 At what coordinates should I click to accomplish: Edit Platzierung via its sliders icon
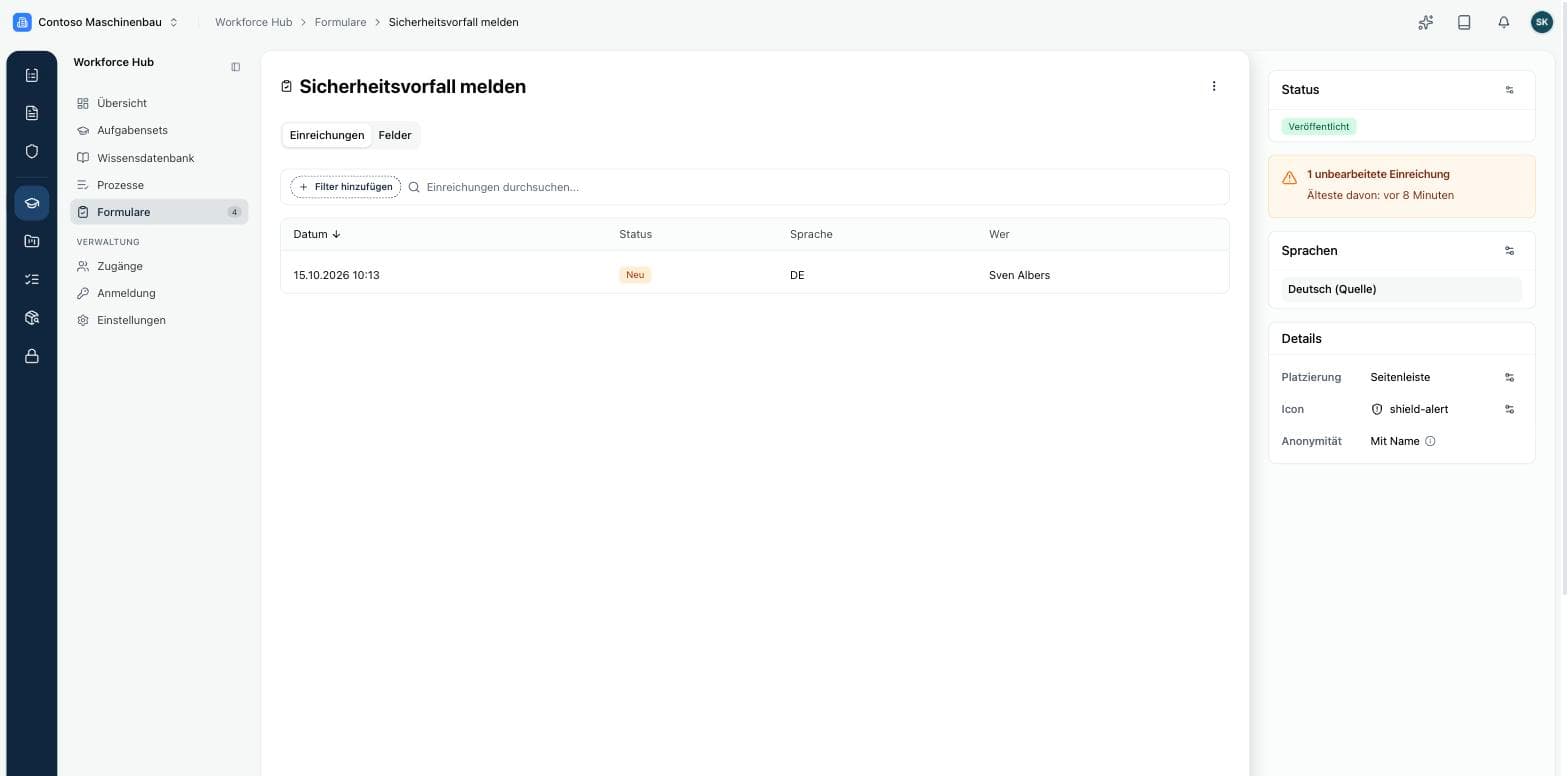coord(1509,378)
